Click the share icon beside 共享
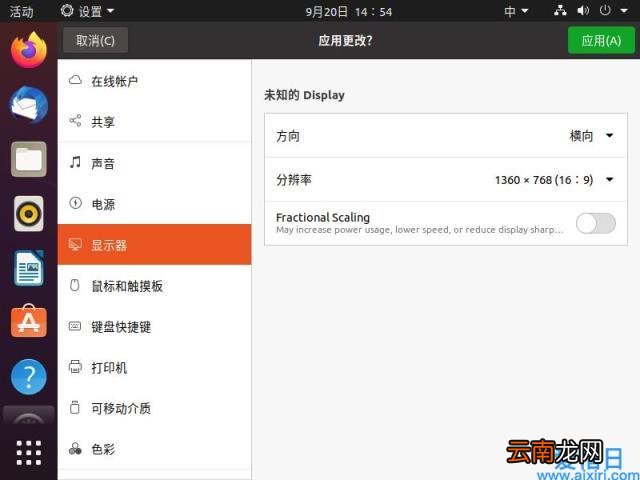Image resolution: width=640 pixels, height=480 pixels. click(x=75, y=120)
